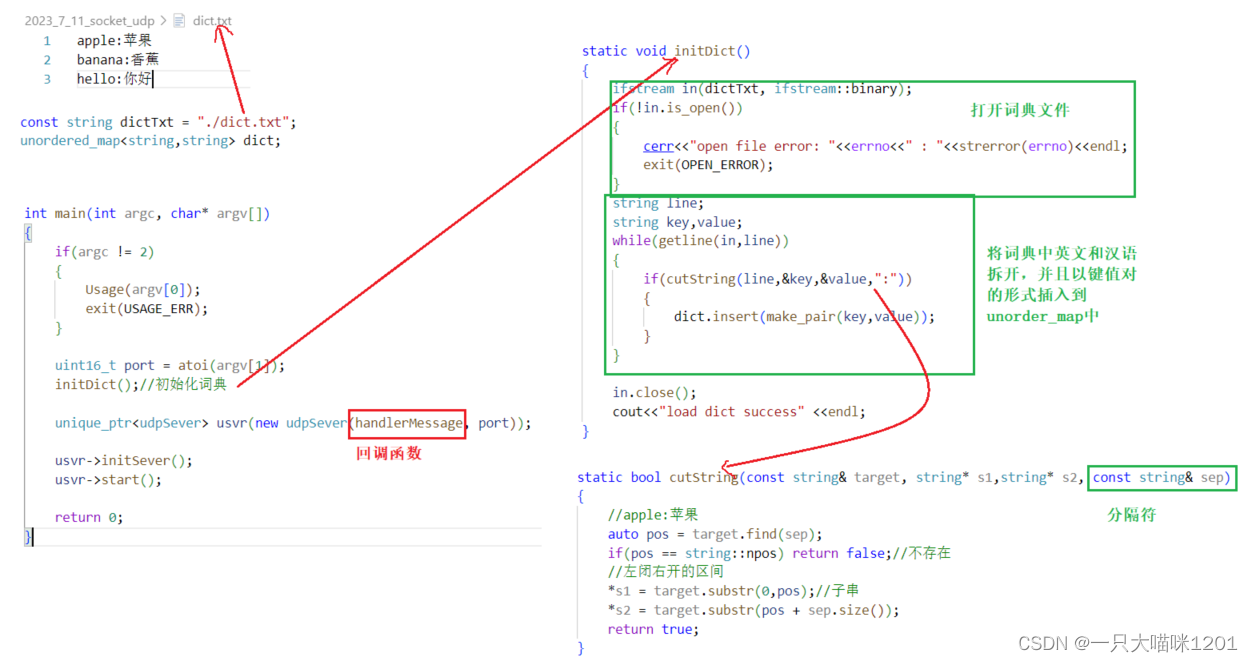Open the 2023_7_11_socket_udp breadcrumb folder
1253x662 pixels.
(x=89, y=20)
